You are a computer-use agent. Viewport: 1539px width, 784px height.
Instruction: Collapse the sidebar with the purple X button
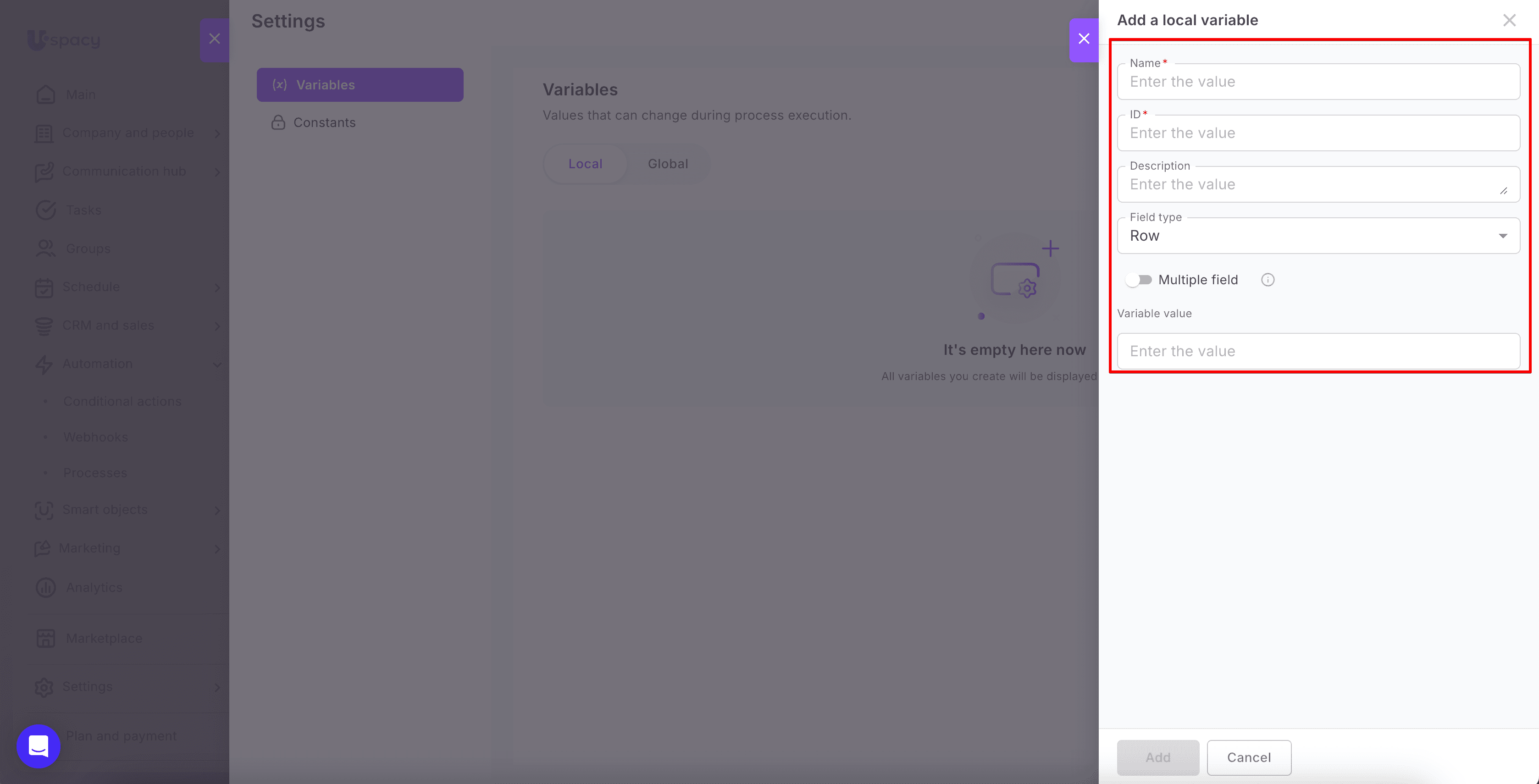point(215,39)
